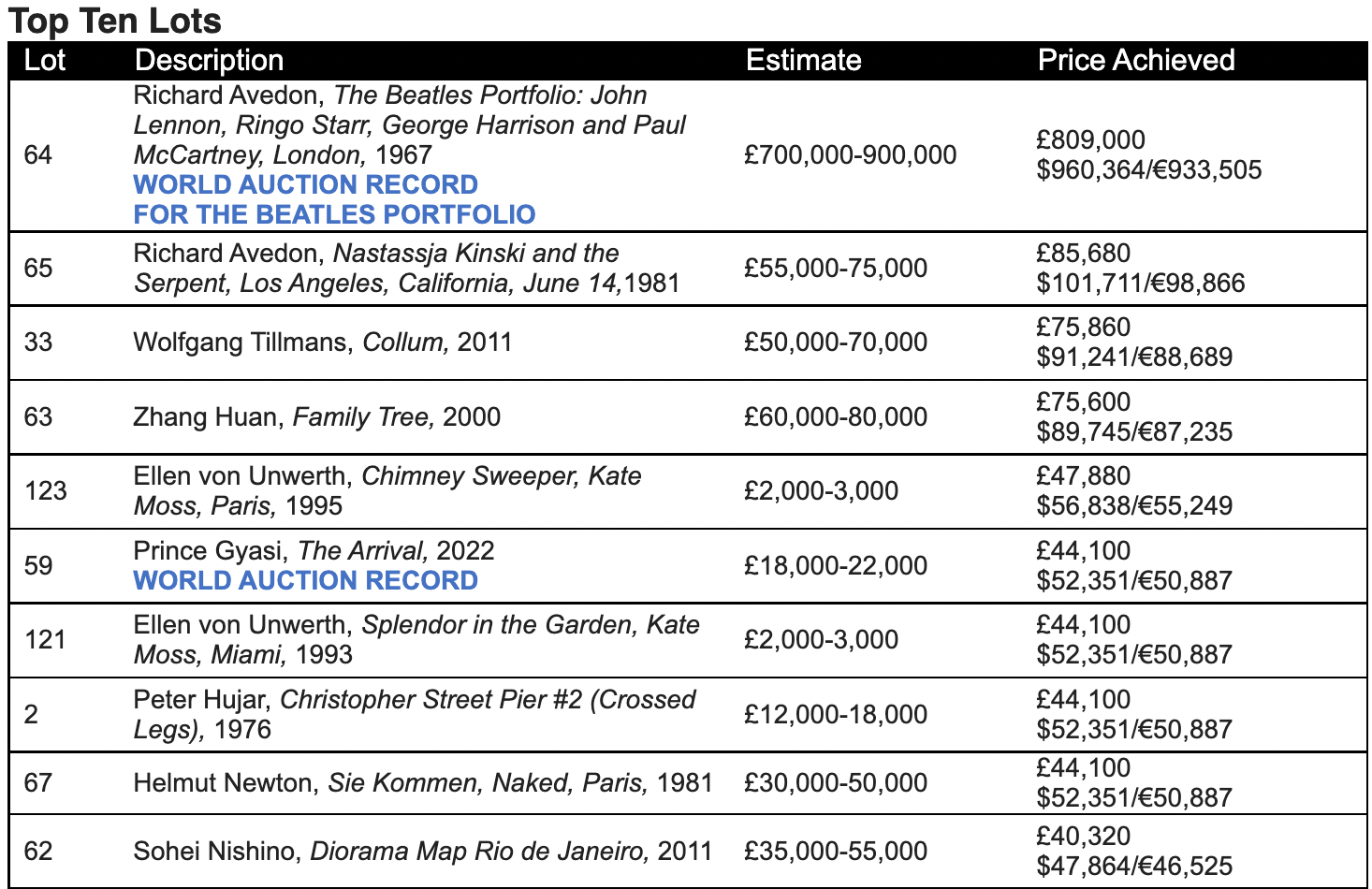Select the Chimney Sweeper, Kate Moss description
1372x889 pixels.
[x=387, y=490]
